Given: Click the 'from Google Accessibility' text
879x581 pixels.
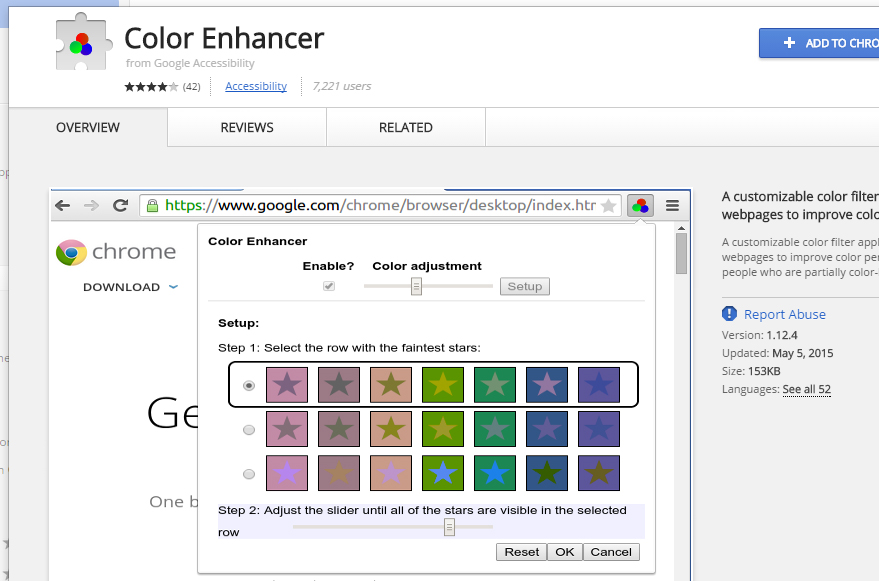Looking at the screenshot, I should point(190,63).
